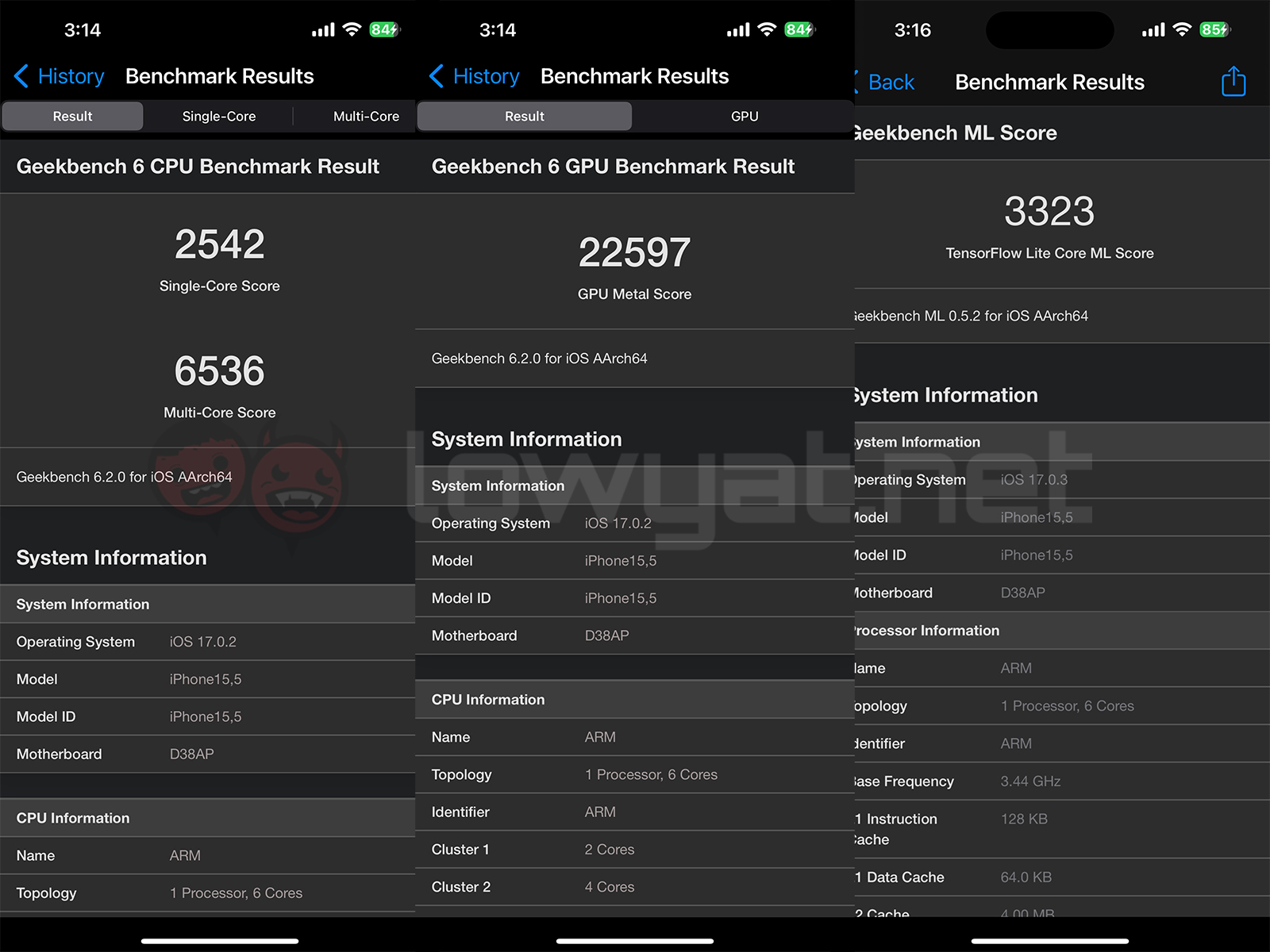Tap Geekbench ML 0.5.2 version text
Image resolution: width=1270 pixels, height=952 pixels.
point(971,316)
